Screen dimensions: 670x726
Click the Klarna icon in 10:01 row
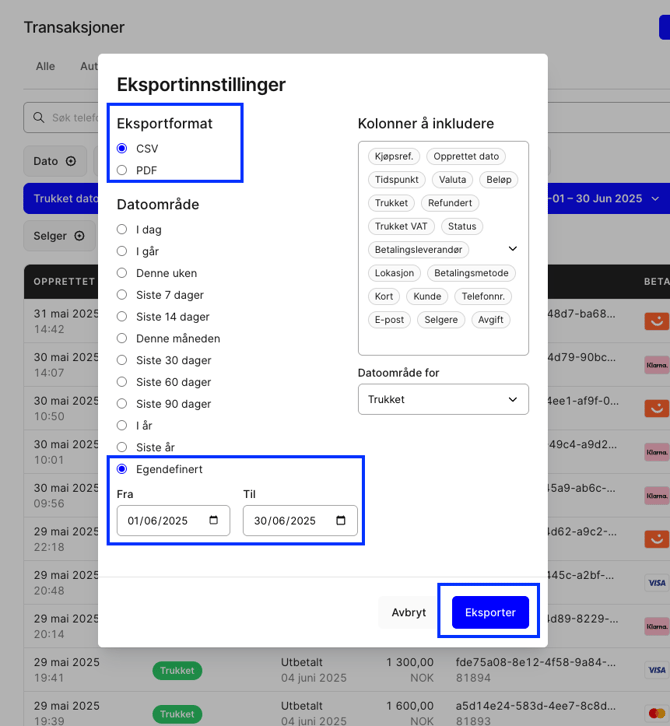[x=657, y=452]
